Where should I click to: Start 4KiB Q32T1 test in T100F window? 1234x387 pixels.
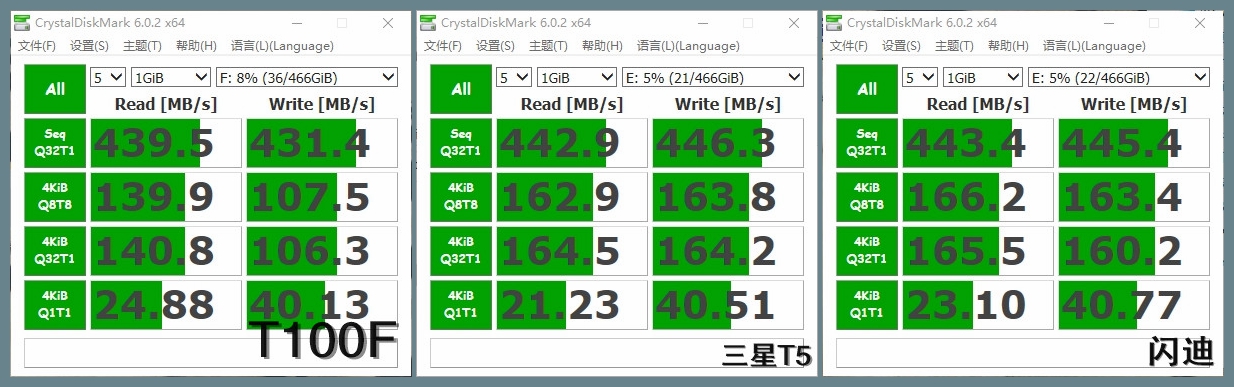tap(55, 251)
